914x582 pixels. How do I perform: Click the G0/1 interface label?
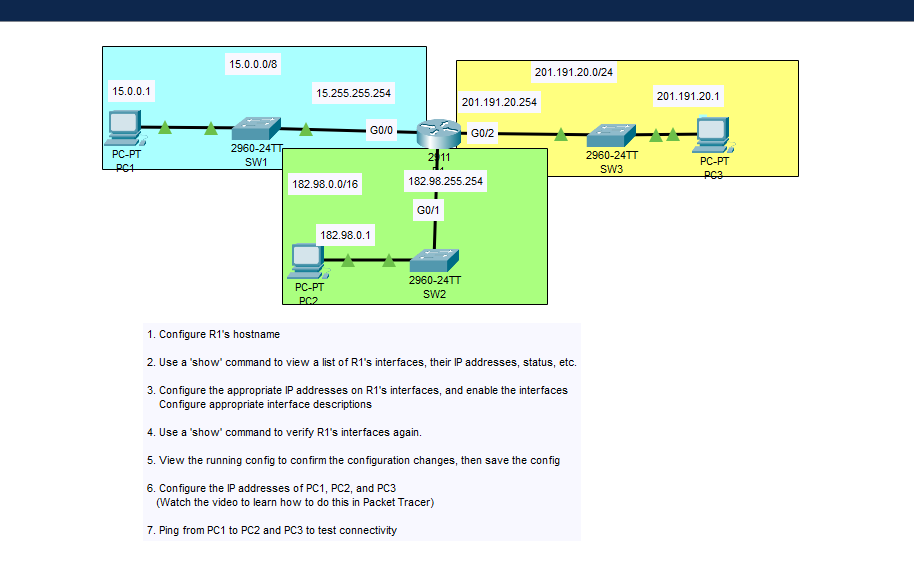pyautogui.click(x=428, y=210)
